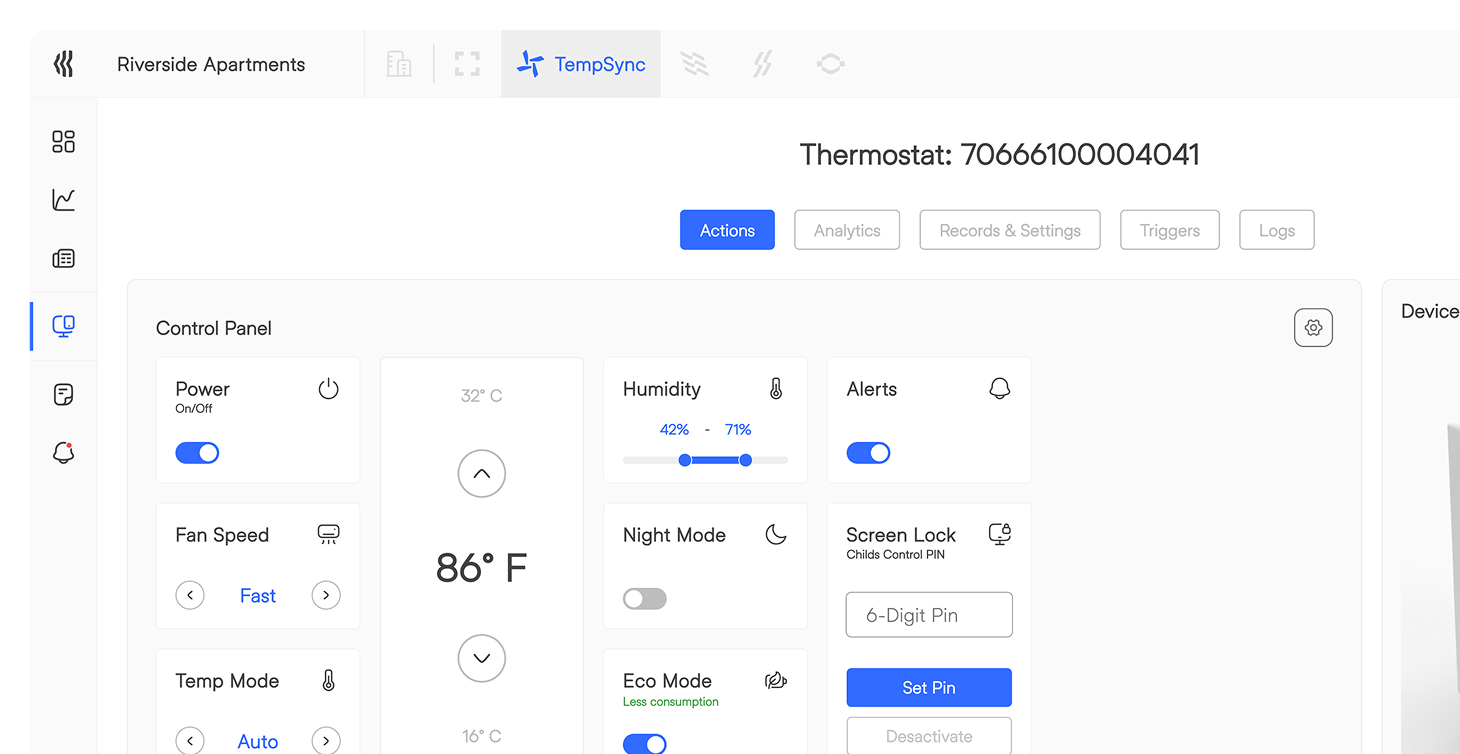Viewport: 1460px width, 754px height.
Task: Select next Fan Speed option
Action: pos(326,596)
